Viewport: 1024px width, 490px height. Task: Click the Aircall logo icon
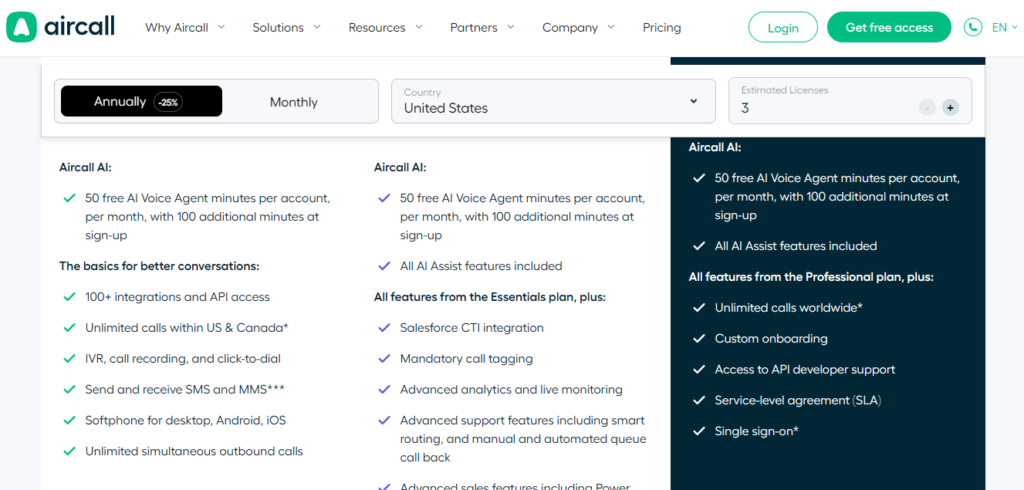coord(21,27)
